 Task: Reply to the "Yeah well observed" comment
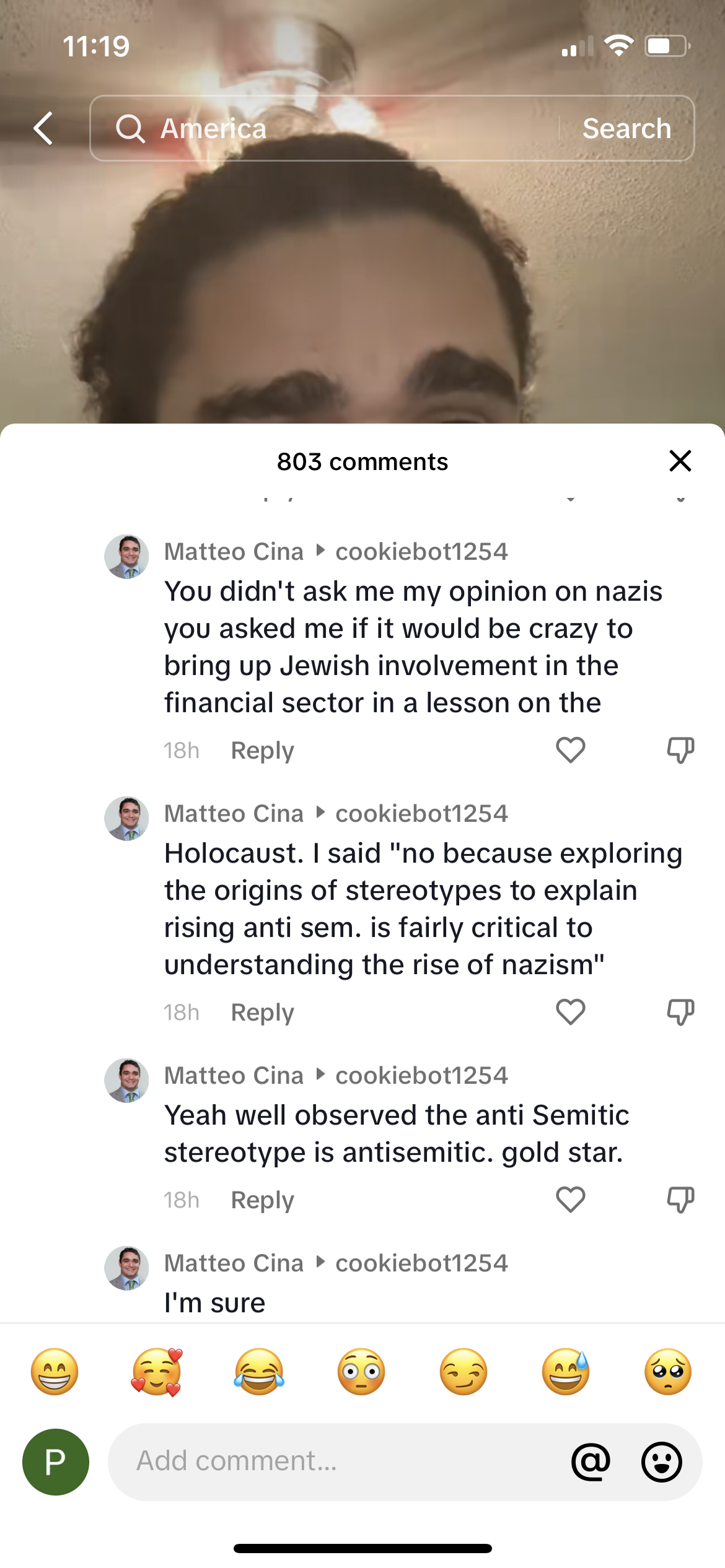coord(262,1200)
